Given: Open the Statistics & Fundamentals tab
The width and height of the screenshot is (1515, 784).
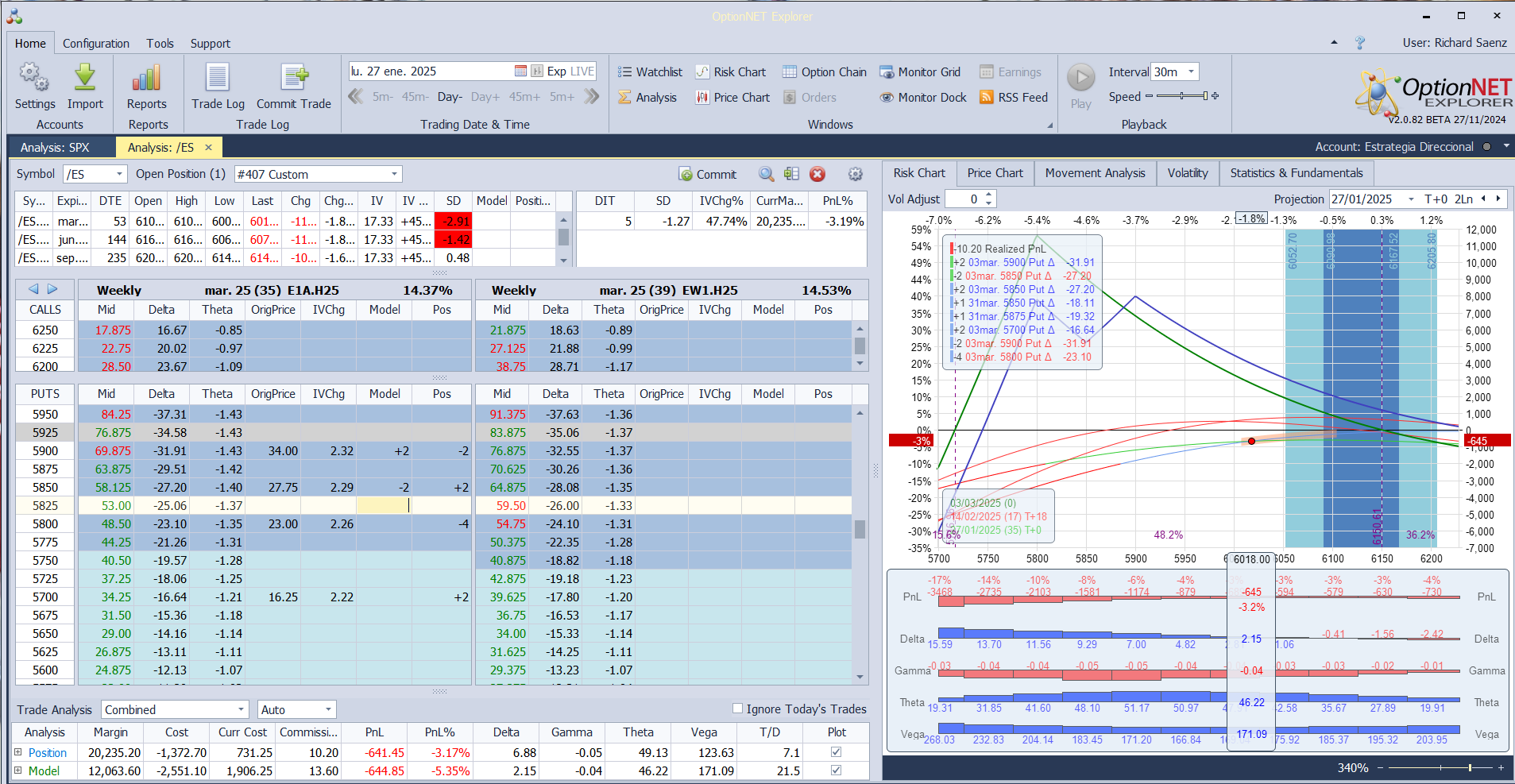Looking at the screenshot, I should pyautogui.click(x=1296, y=173).
